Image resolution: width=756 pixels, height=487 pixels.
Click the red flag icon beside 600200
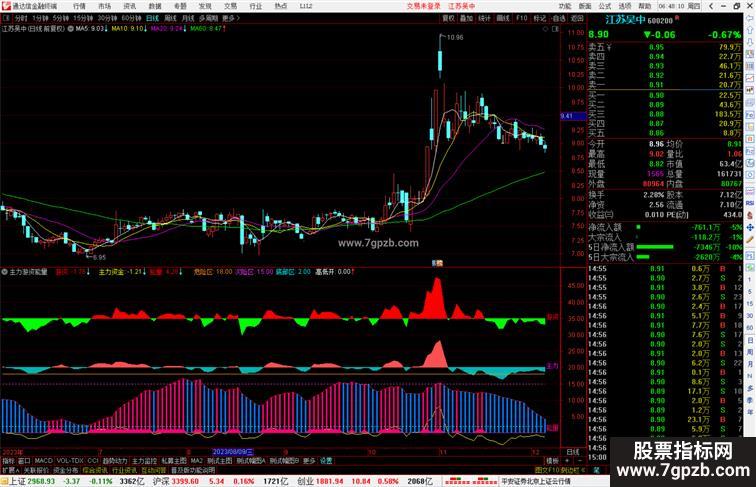677,18
